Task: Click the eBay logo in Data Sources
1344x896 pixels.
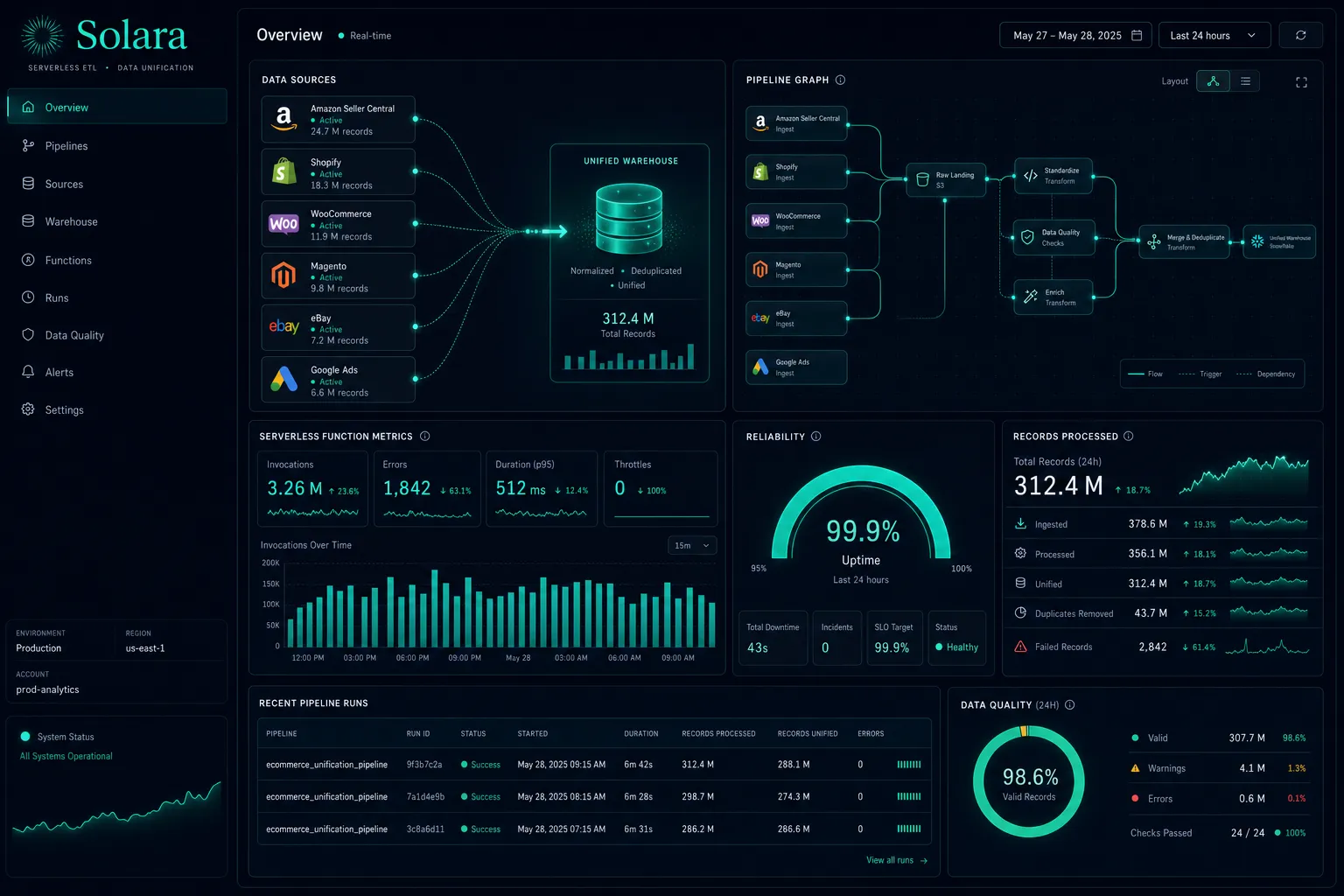Action: point(283,326)
